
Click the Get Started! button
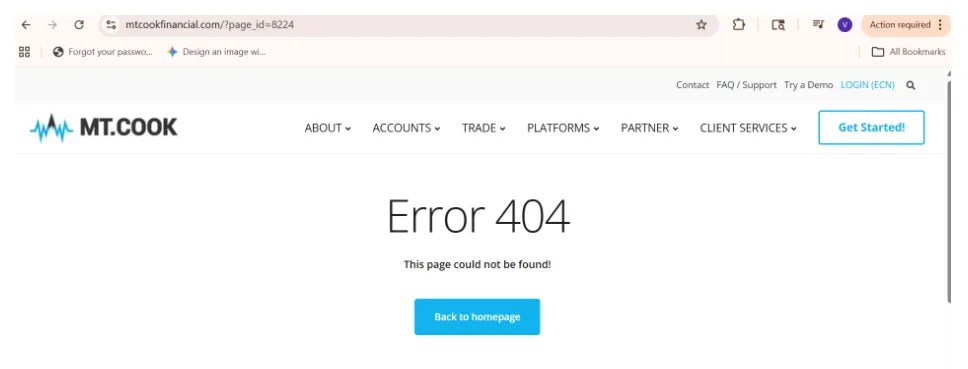click(871, 128)
